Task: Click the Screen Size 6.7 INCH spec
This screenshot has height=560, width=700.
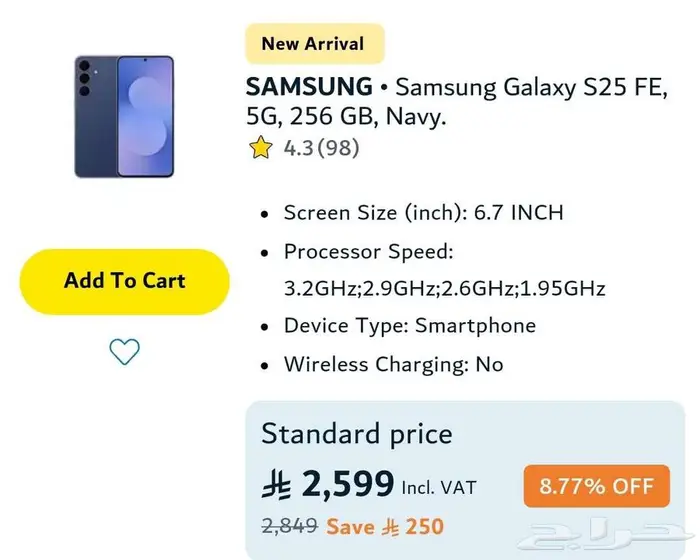Action: click(x=423, y=213)
